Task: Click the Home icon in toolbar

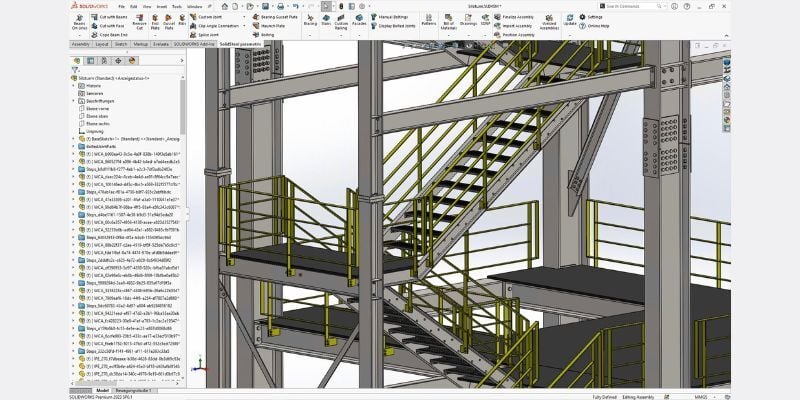Action: point(224,6)
